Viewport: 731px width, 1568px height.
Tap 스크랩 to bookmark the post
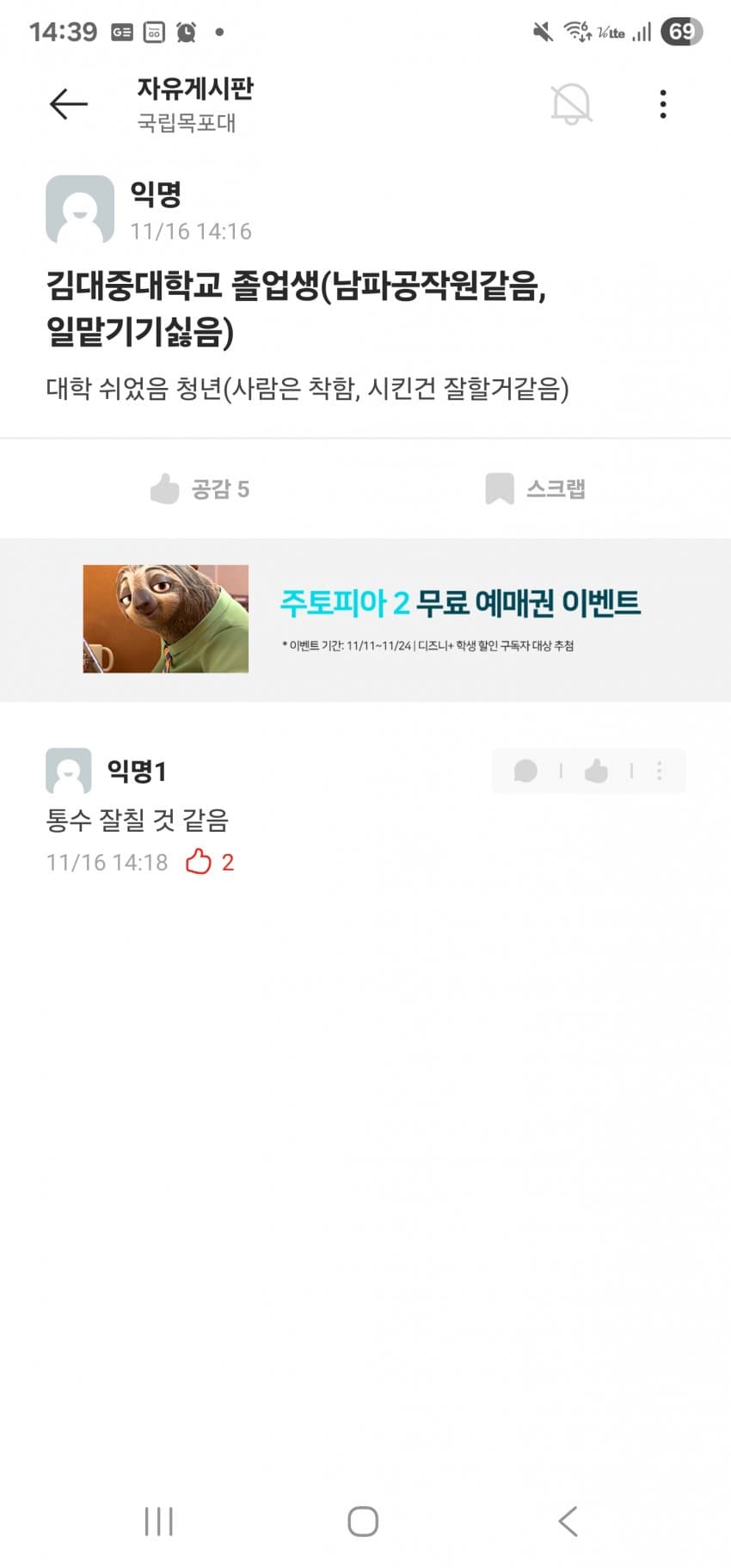pyautogui.click(x=535, y=489)
